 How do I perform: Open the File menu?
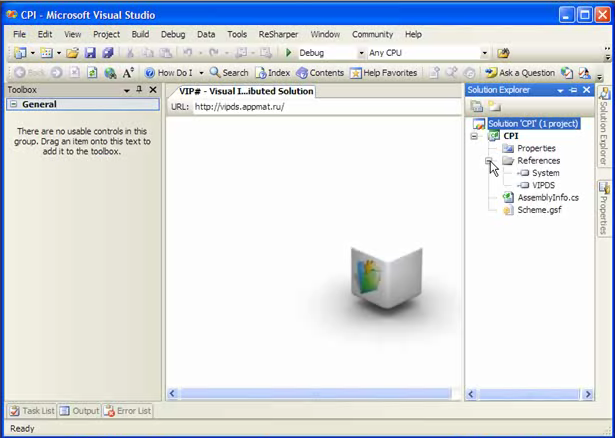[x=19, y=35]
